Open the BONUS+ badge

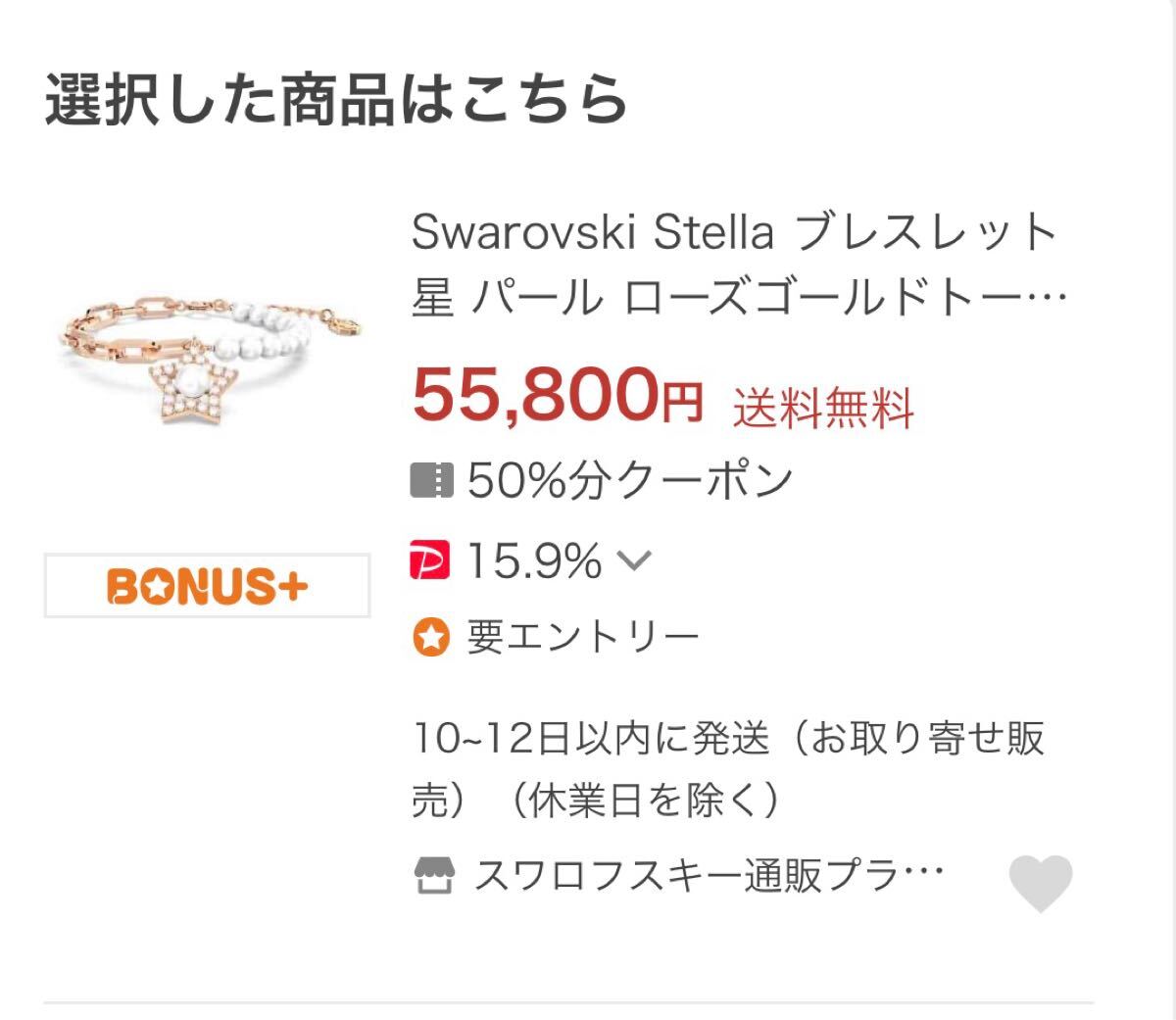pos(207,586)
